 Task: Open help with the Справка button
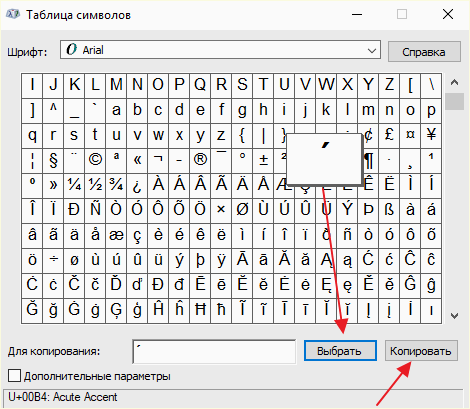[424, 52]
